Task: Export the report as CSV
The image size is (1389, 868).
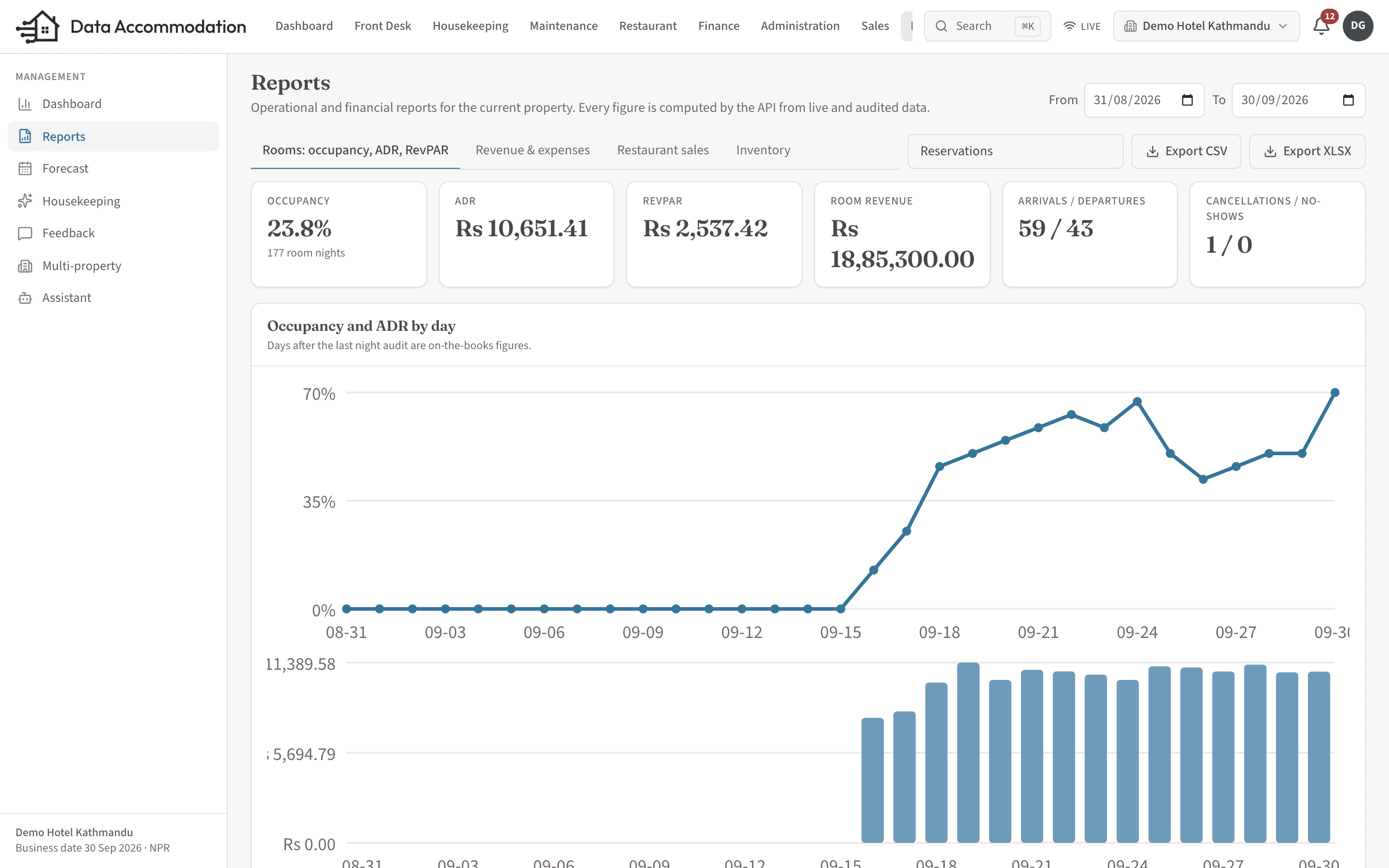Action: [1186, 151]
